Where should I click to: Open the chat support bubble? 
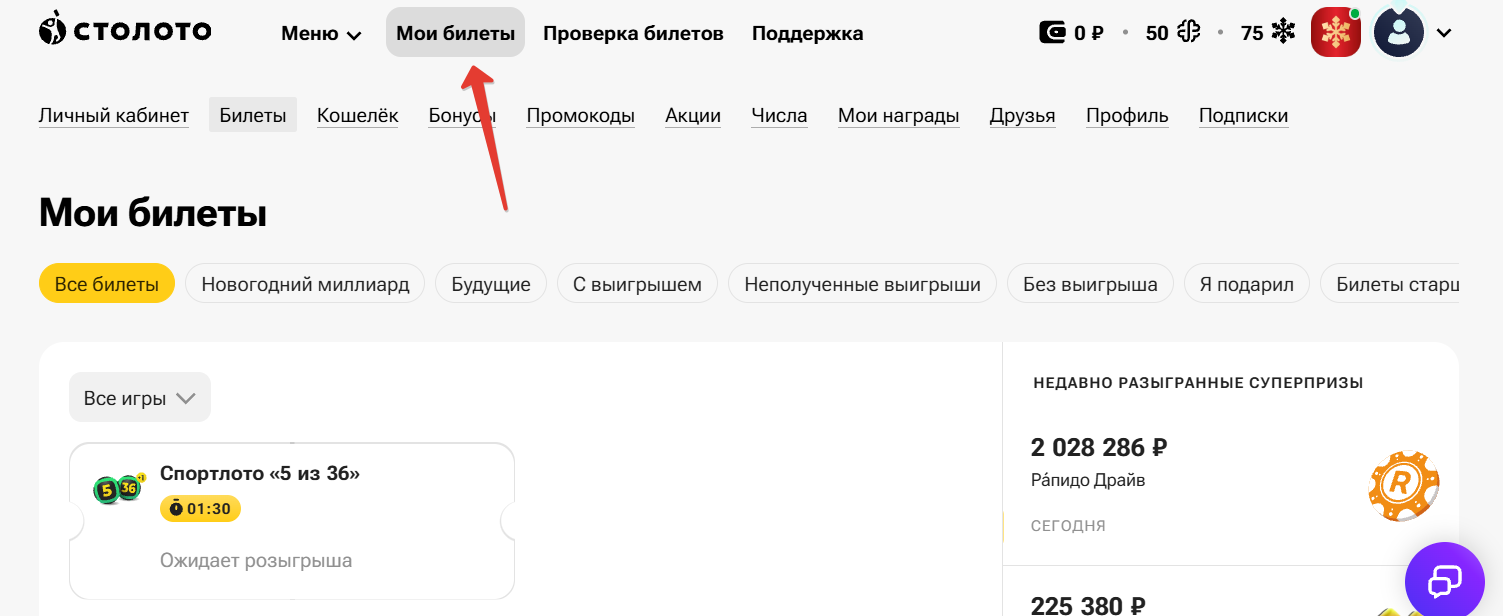click(1444, 580)
